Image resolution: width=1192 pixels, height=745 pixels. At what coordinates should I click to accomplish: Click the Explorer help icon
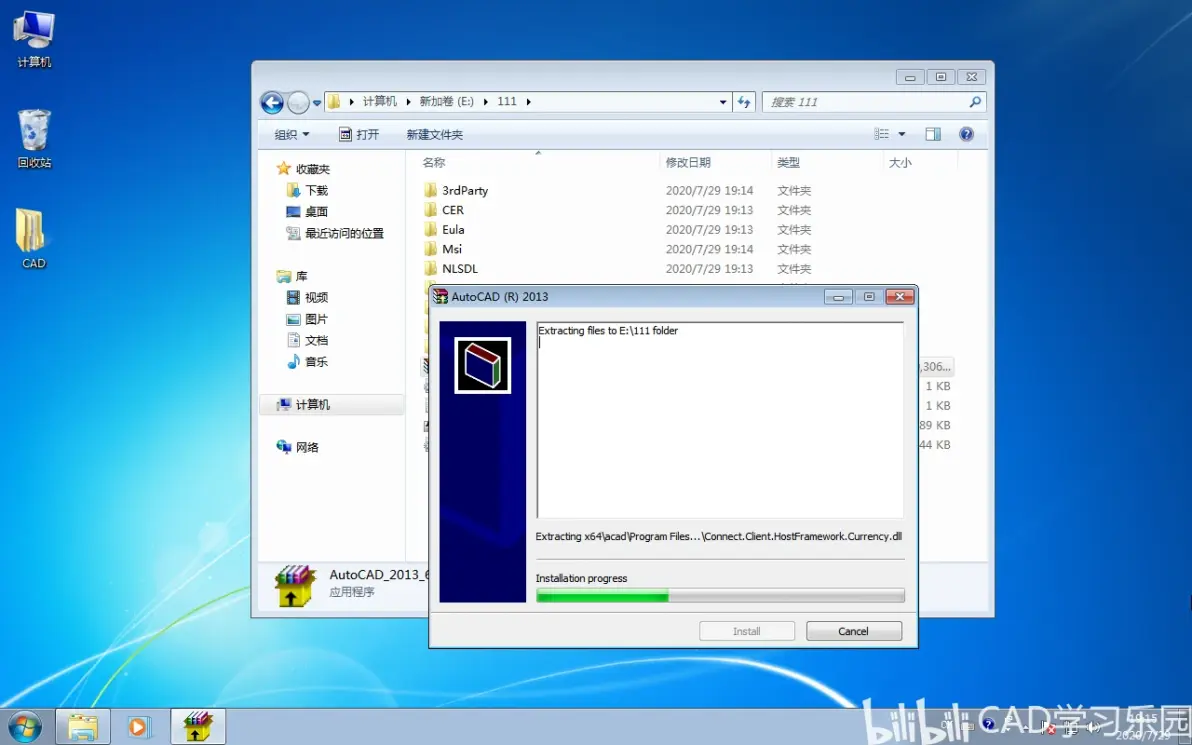click(966, 134)
